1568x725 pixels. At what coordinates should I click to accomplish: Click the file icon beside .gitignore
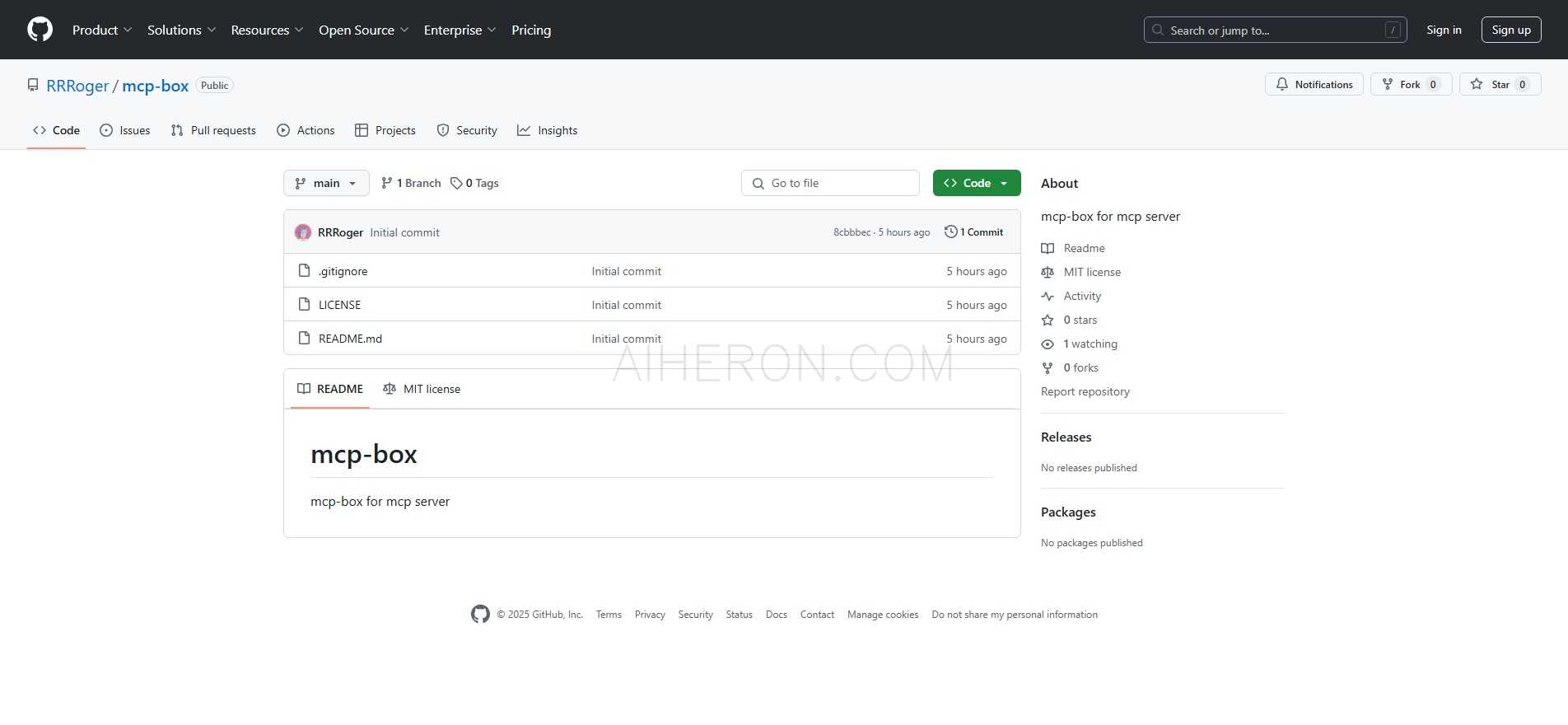[x=304, y=270]
